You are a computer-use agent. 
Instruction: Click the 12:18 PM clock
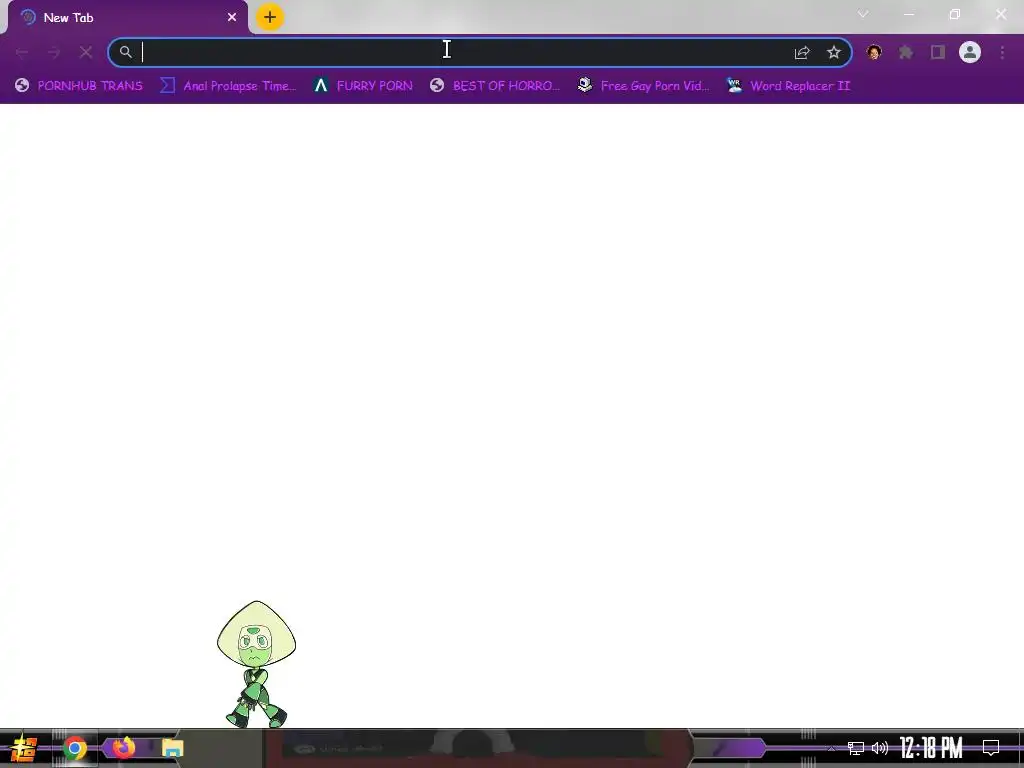pyautogui.click(x=931, y=748)
